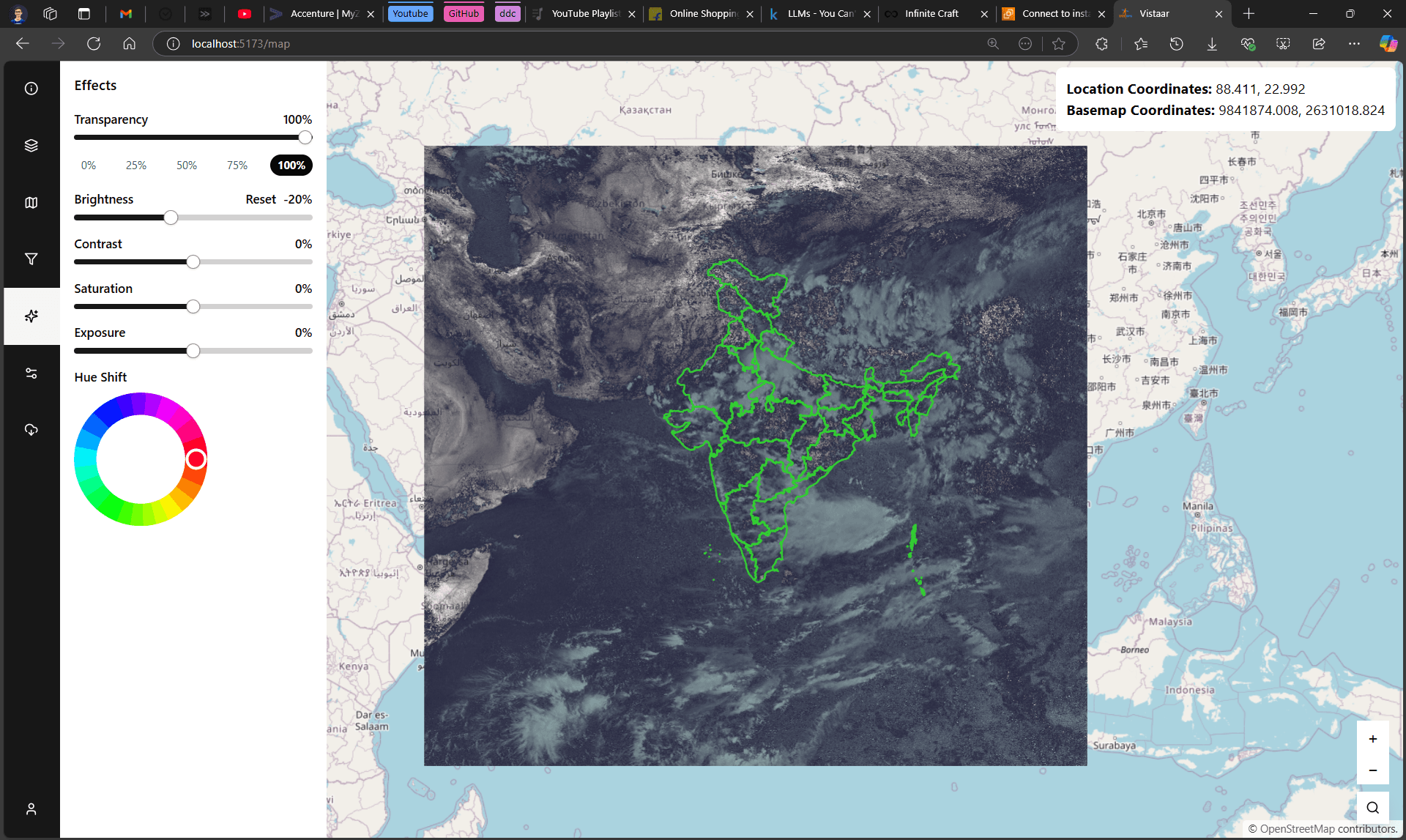The image size is (1406, 840).
Task: Open the cloud download sidebar icon
Action: 31,430
